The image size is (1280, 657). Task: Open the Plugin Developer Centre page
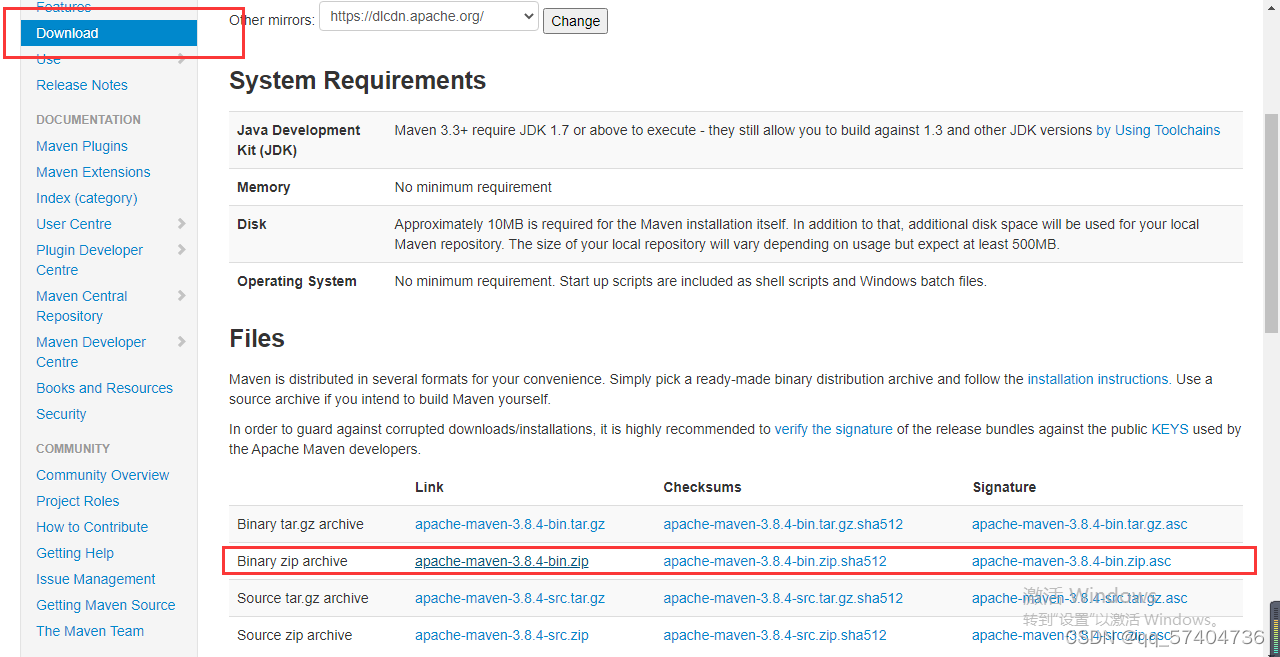coord(89,260)
